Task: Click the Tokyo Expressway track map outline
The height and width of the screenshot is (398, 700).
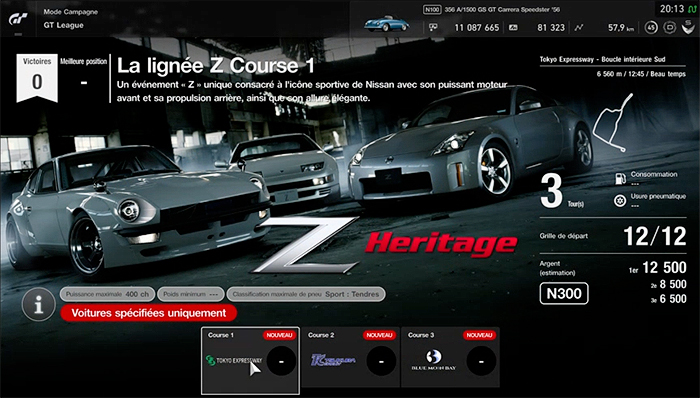Action: [613, 122]
